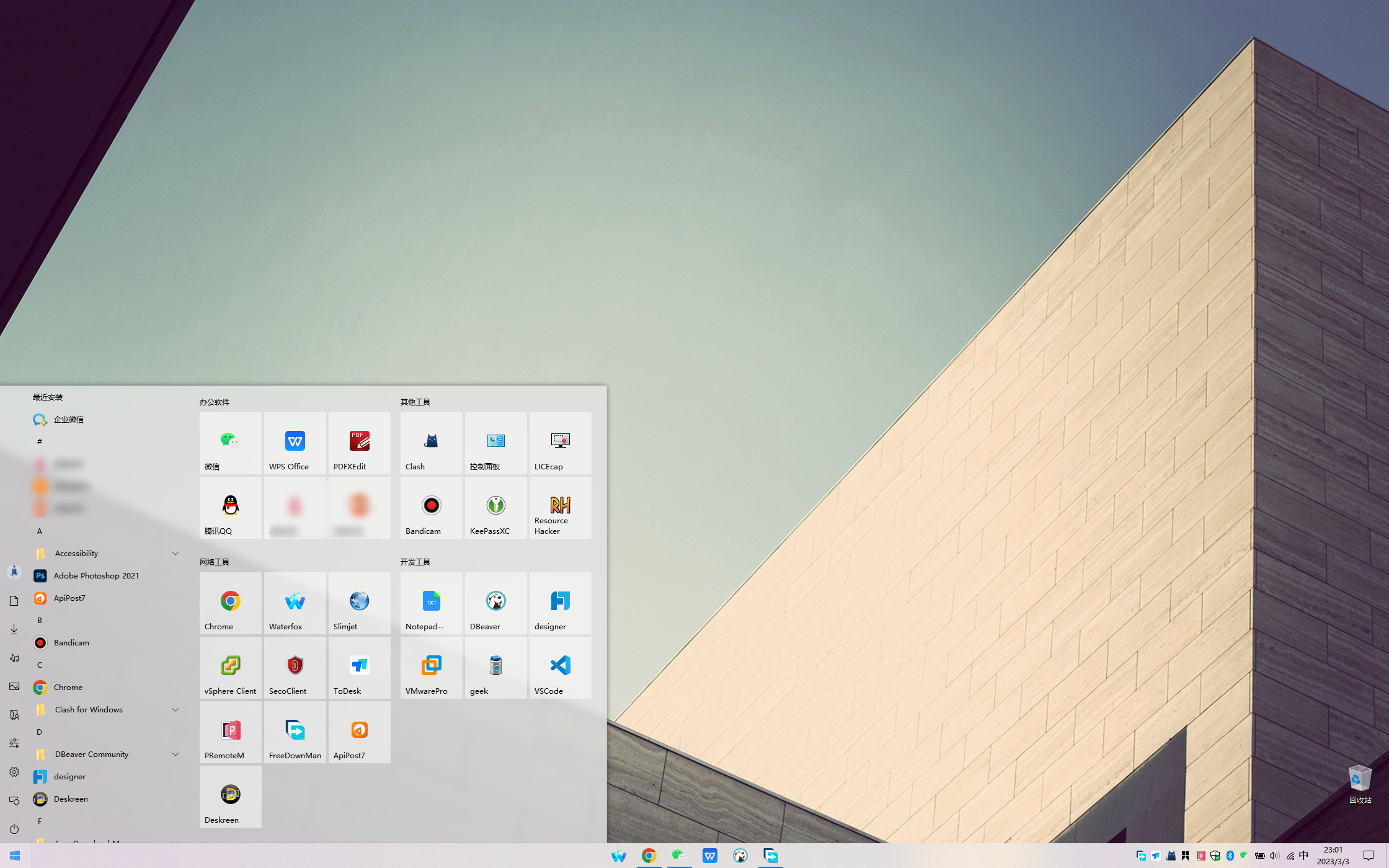
Task: Click the taskbar clock showing 23:01
Action: (1333, 856)
